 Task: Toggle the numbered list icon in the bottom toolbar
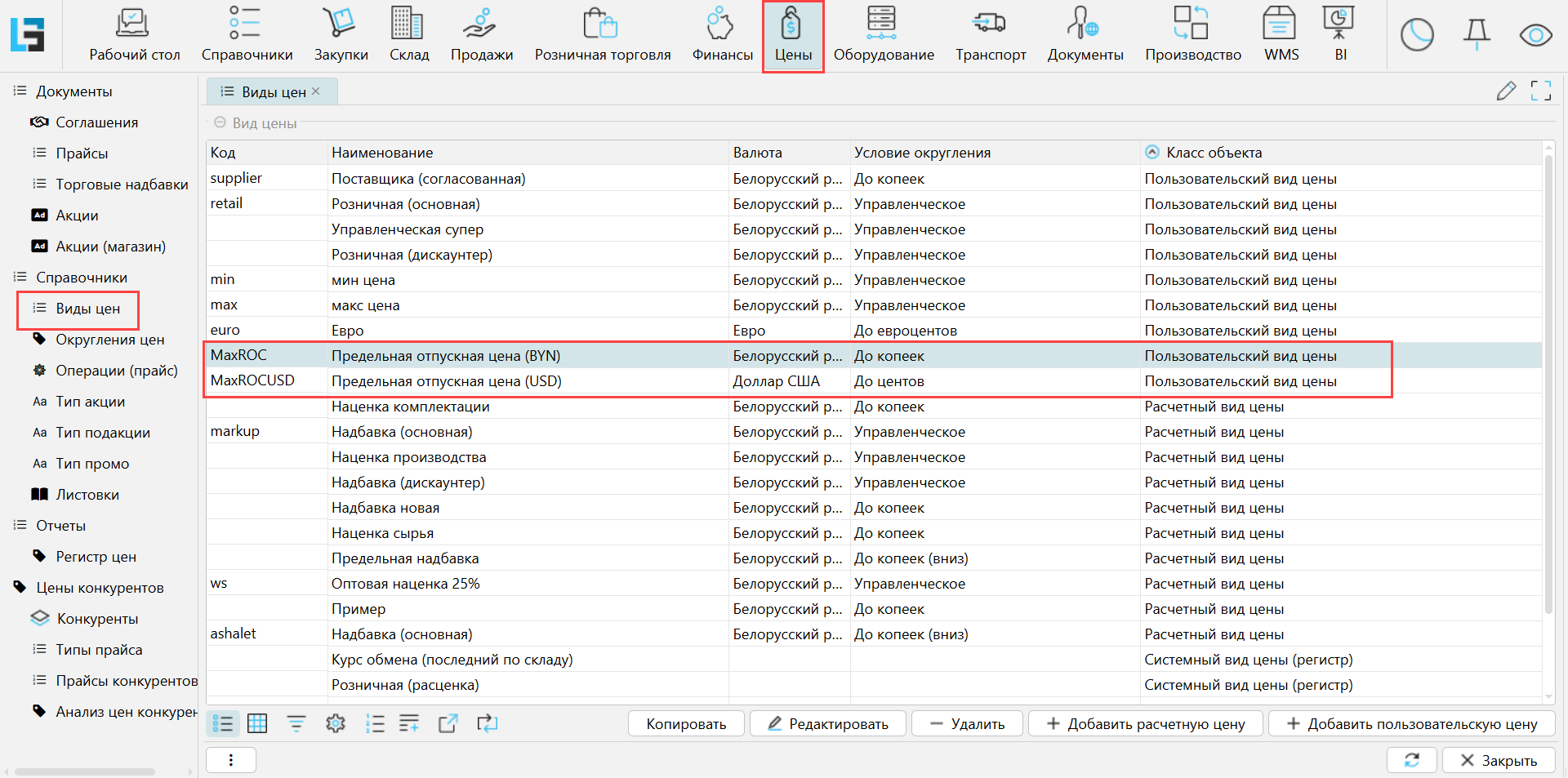[375, 723]
